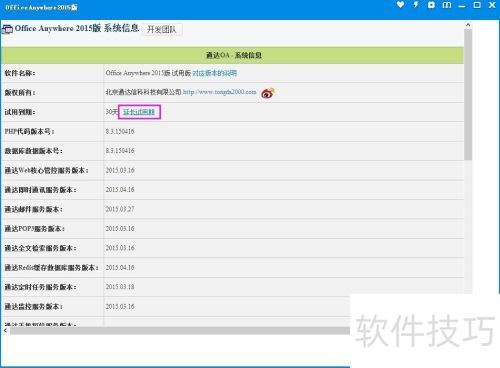Click the scroll-up arrow at the top right

click(468, 25)
